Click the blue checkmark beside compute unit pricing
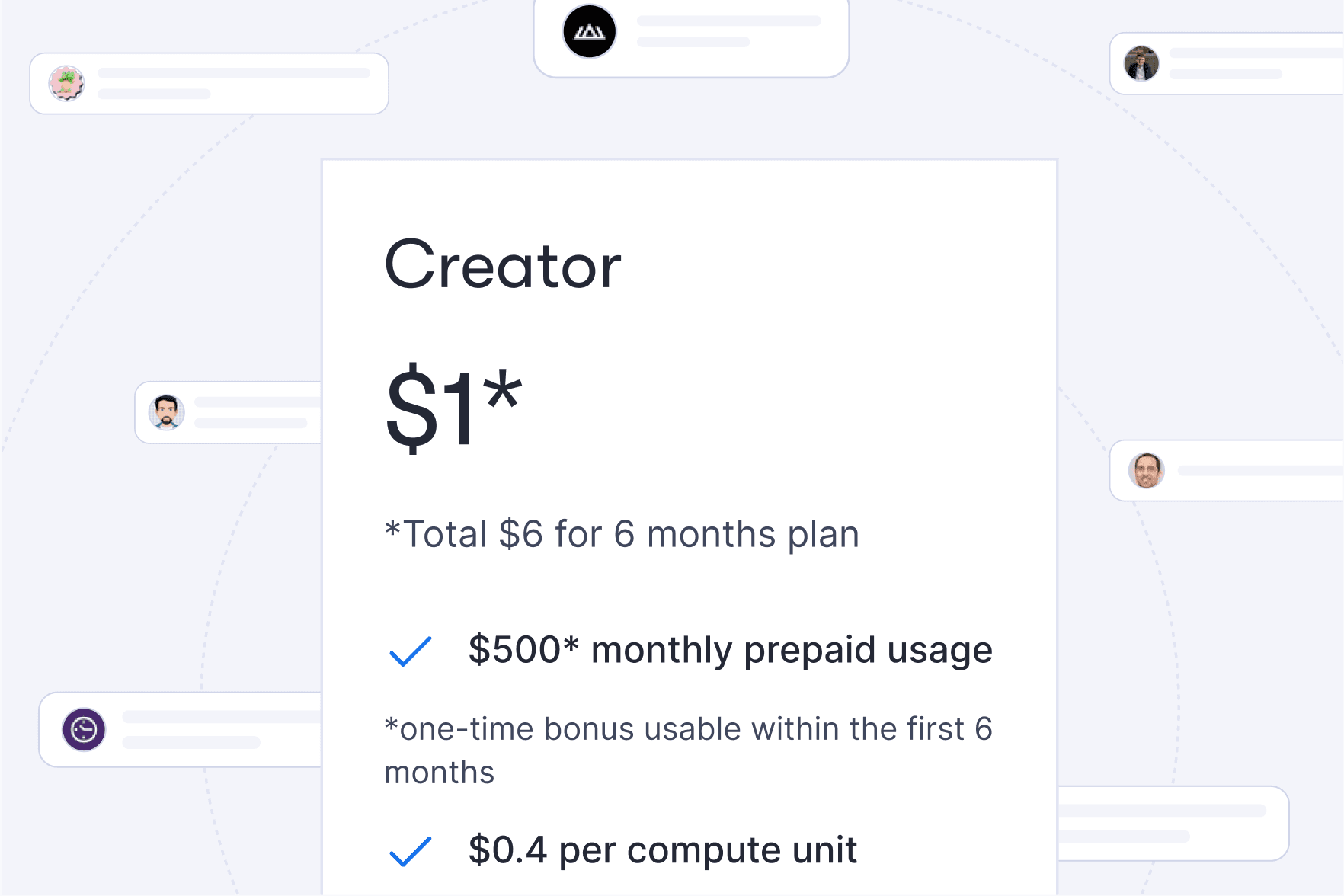This screenshot has width=1344, height=896. coord(409,853)
